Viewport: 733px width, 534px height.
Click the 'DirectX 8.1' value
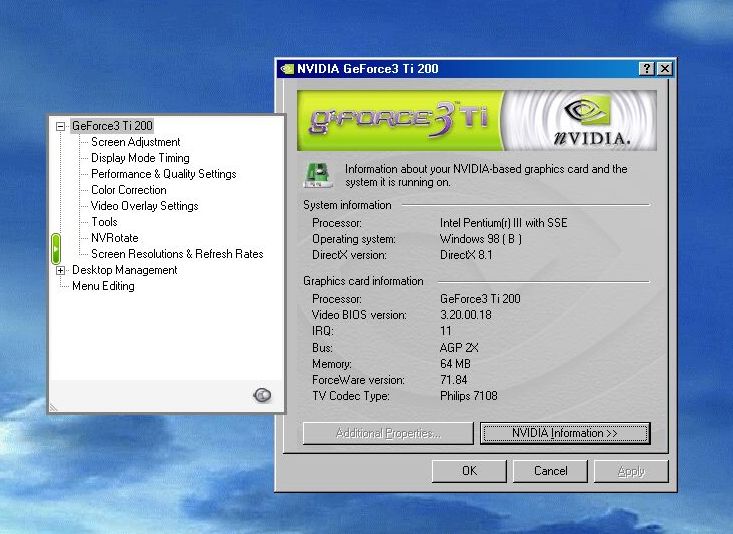(x=466, y=255)
